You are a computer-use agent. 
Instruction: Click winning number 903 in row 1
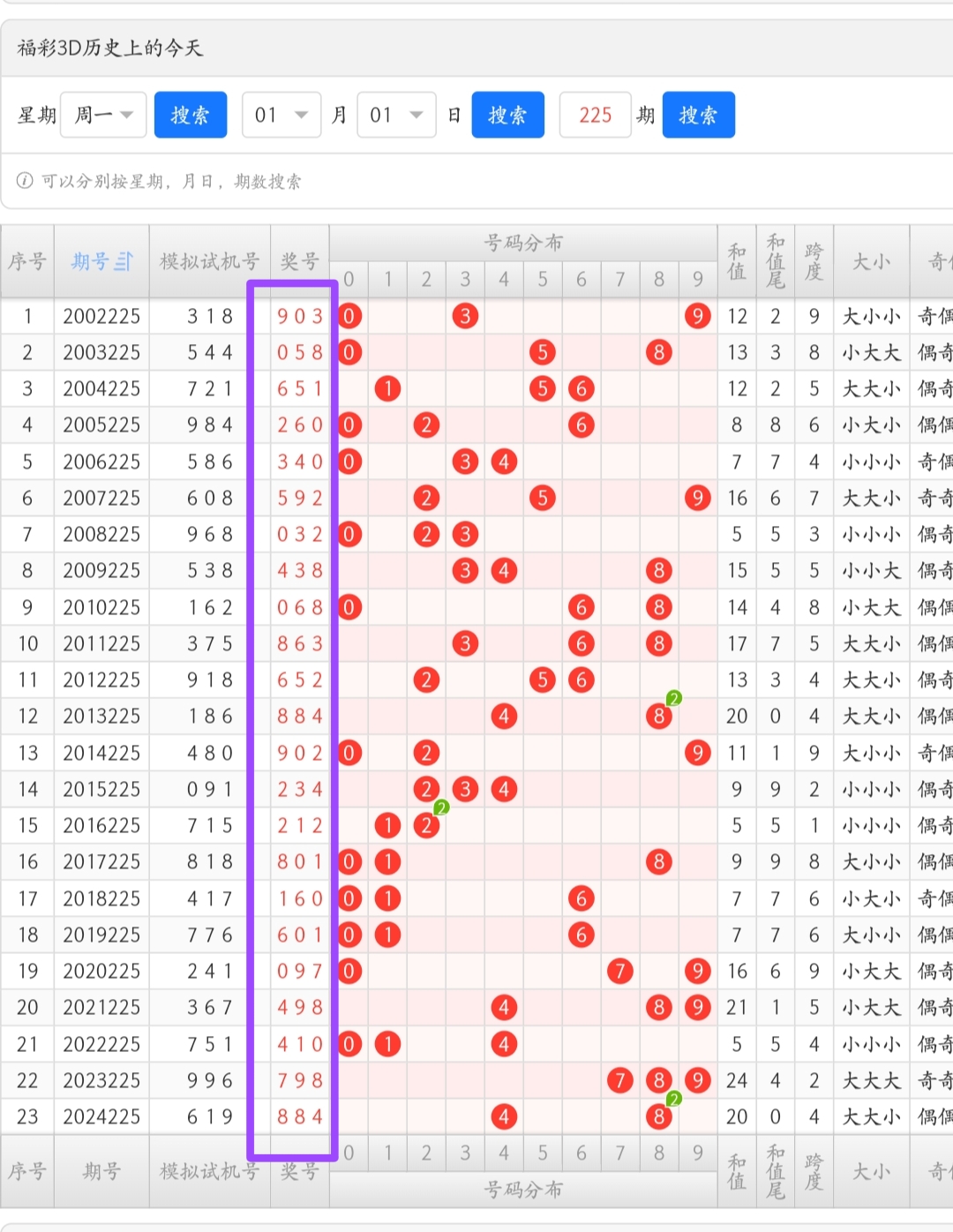[300, 316]
